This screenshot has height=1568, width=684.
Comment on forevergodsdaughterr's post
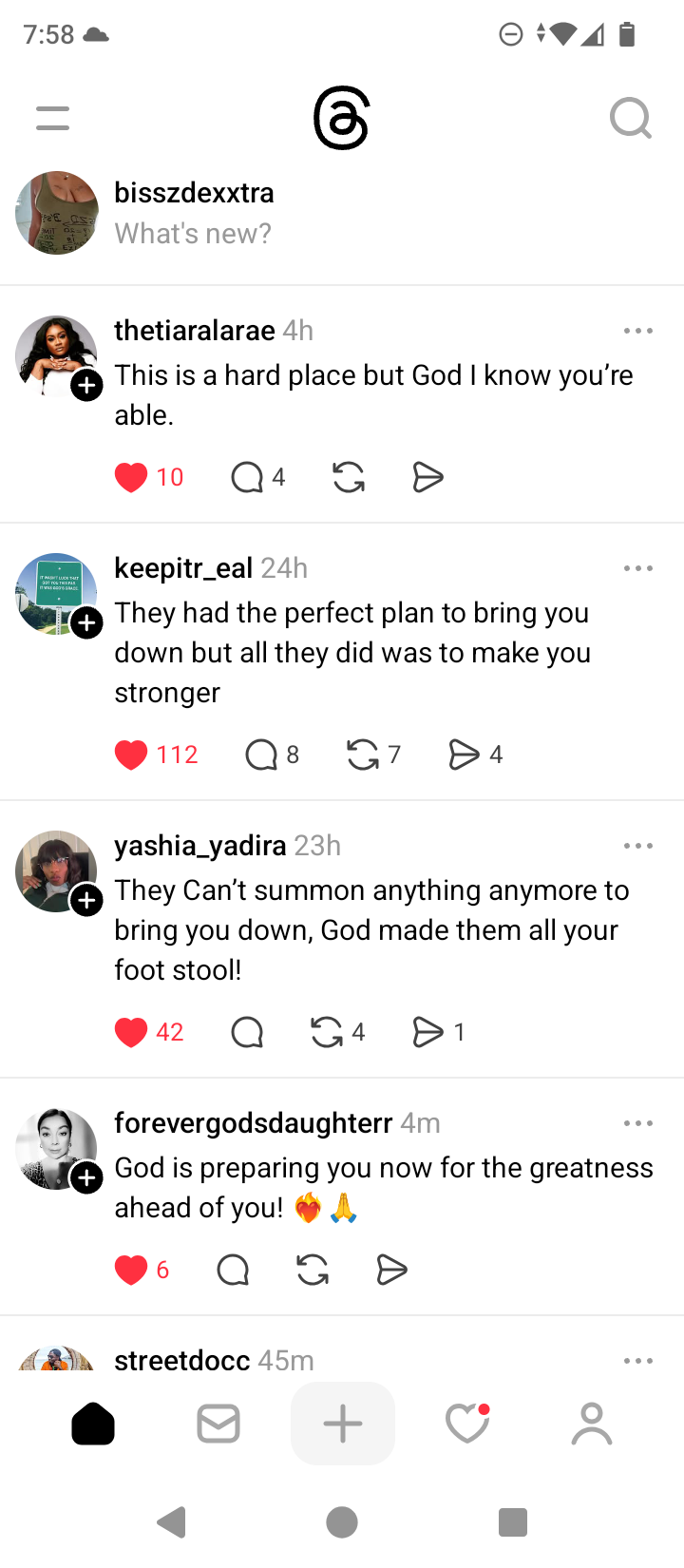point(233,1270)
